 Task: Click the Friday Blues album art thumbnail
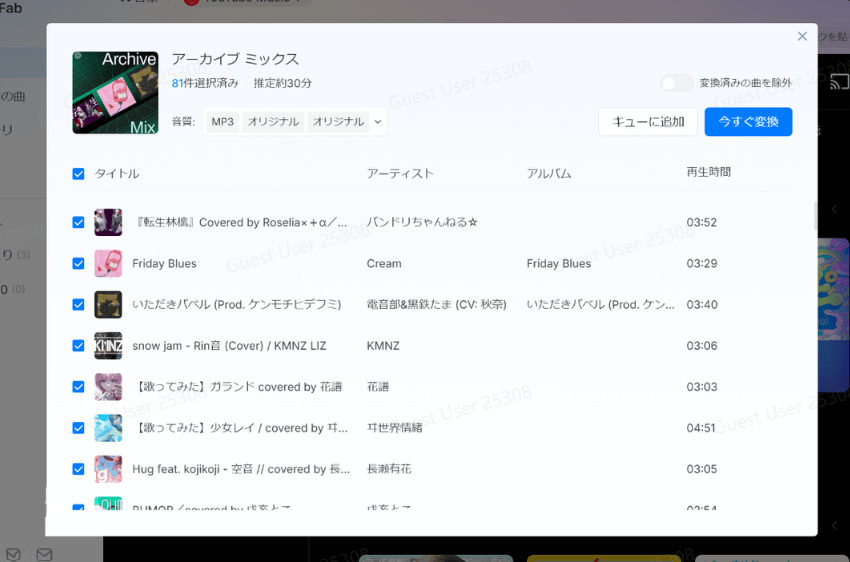[108, 264]
